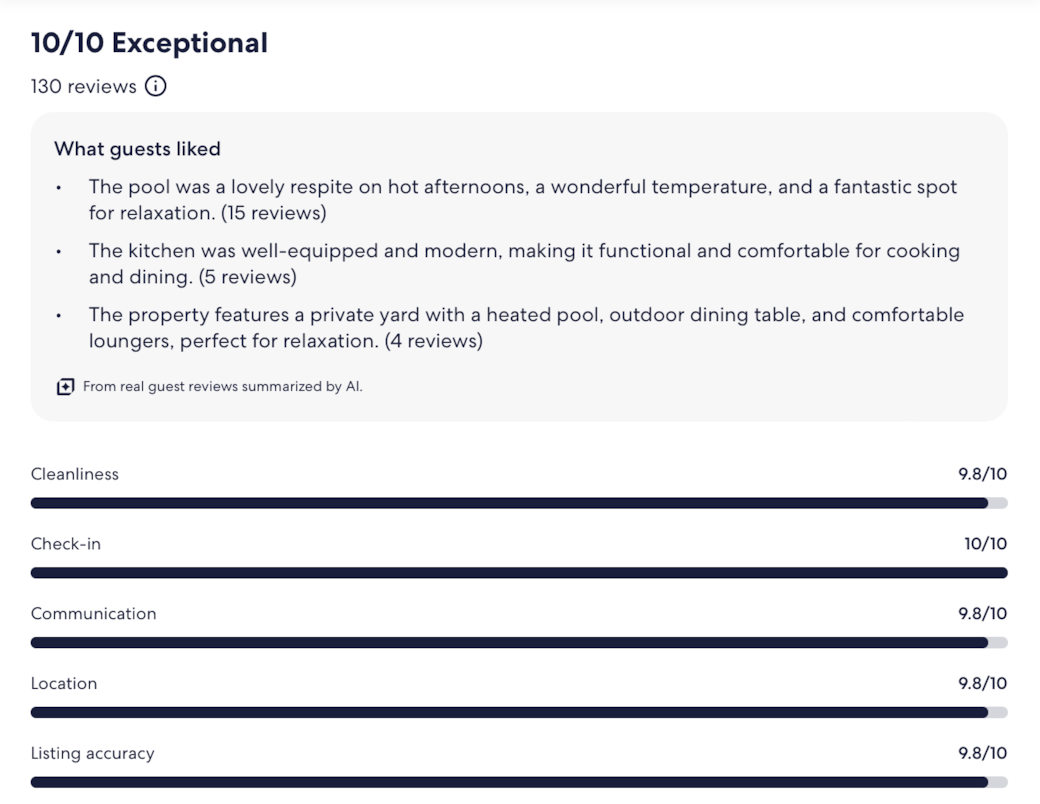Viewport: 1040px width, 804px height.
Task: Click the Check-in rating bar
Action: (x=519, y=573)
